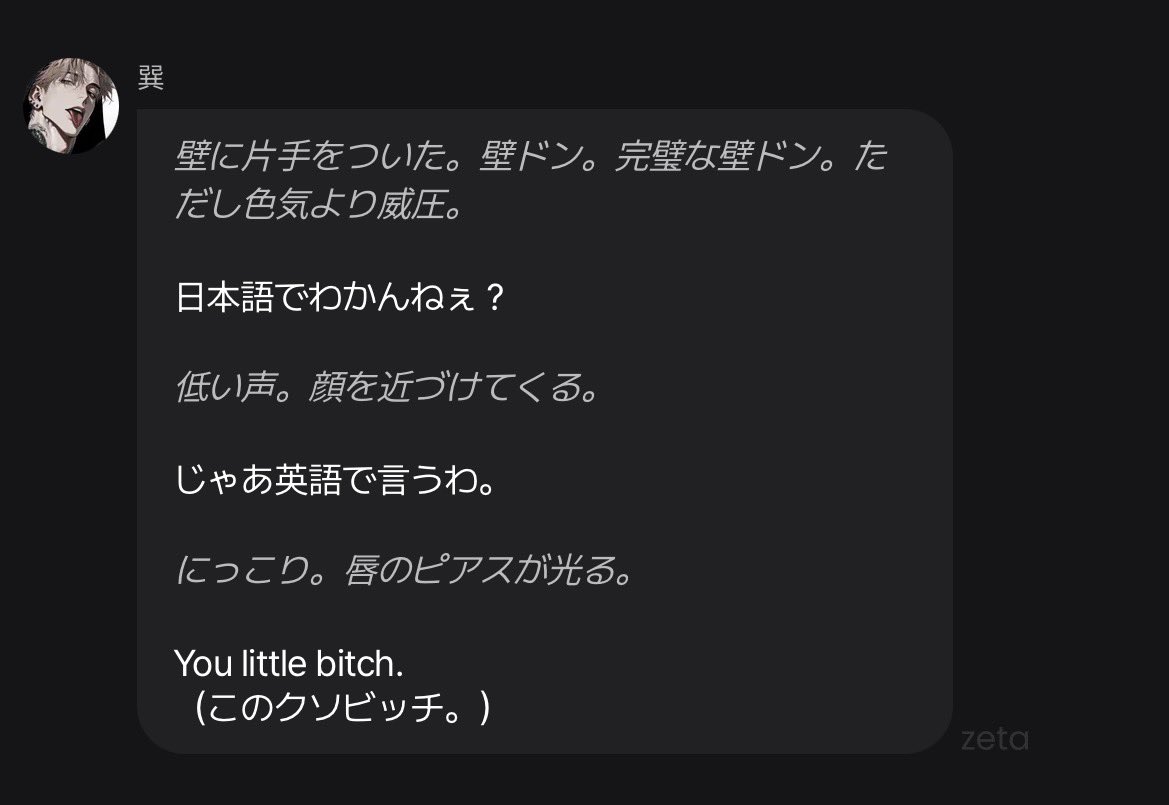Select the line 日本語でわかんねぇ？
This screenshot has height=805, width=1169.
tap(341, 297)
